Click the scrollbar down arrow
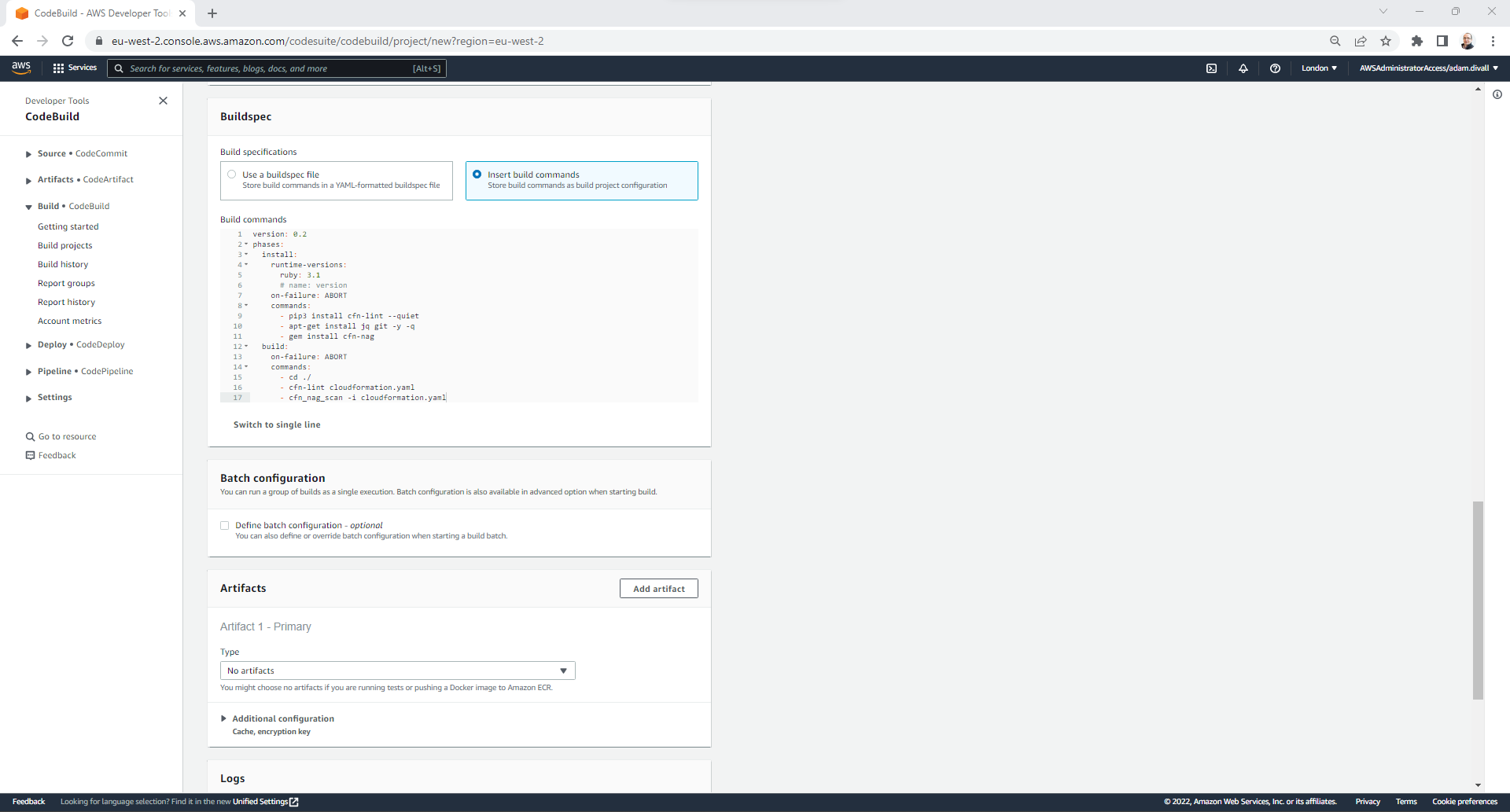Viewport: 1510px width, 812px height. [x=1478, y=785]
